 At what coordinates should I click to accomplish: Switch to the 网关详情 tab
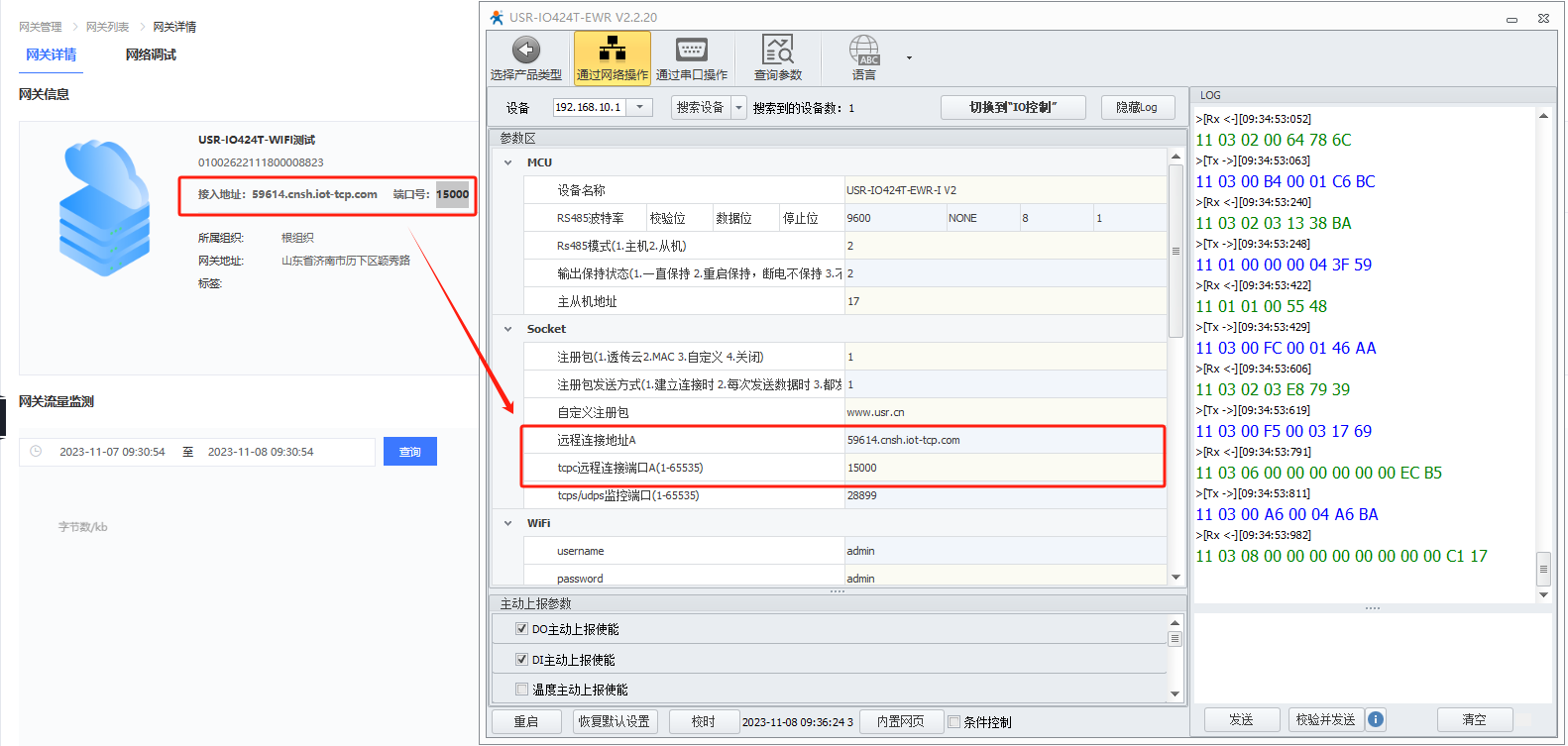(51, 54)
